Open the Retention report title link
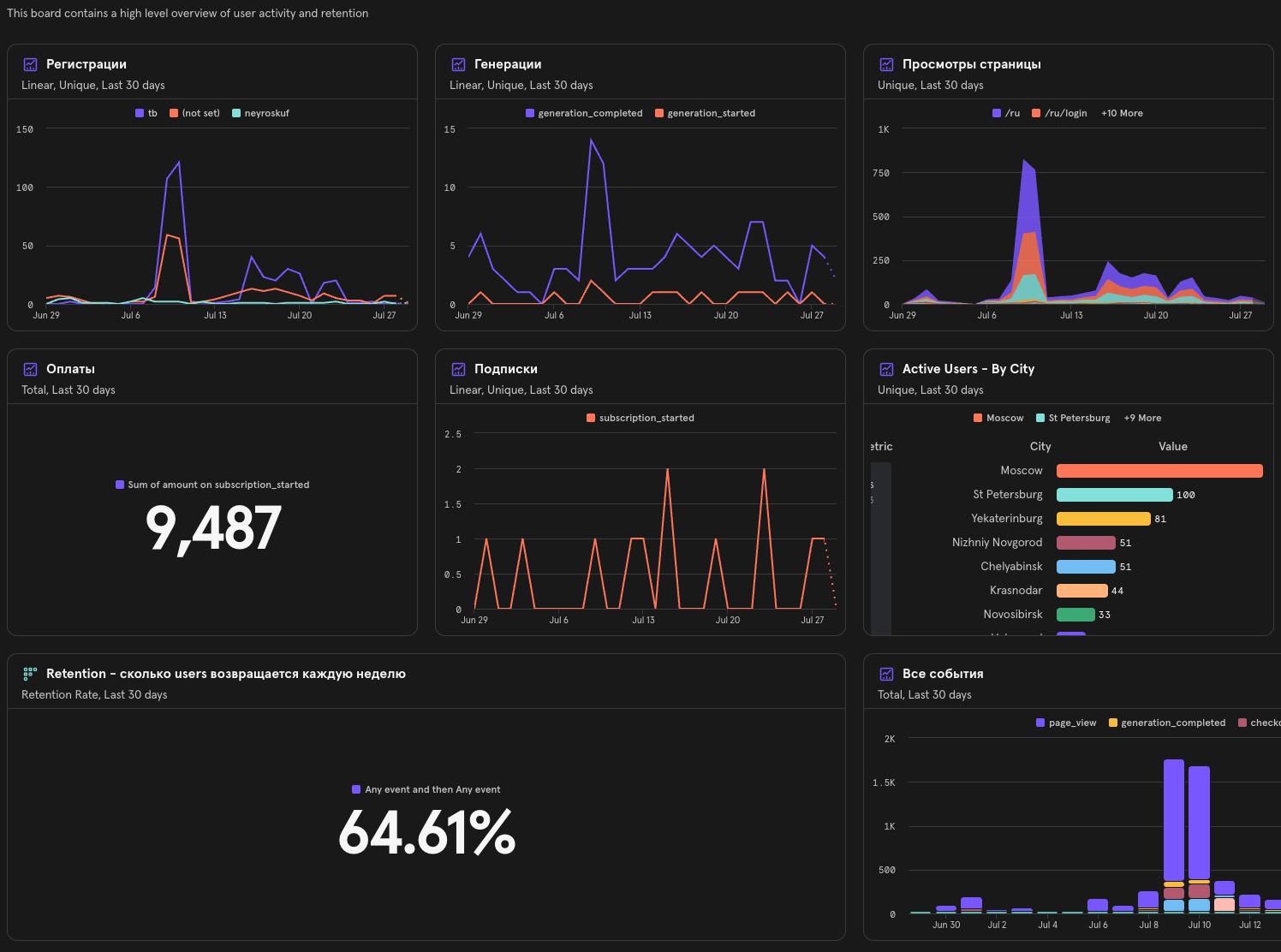This screenshot has height=952, width=1281. pos(226,674)
